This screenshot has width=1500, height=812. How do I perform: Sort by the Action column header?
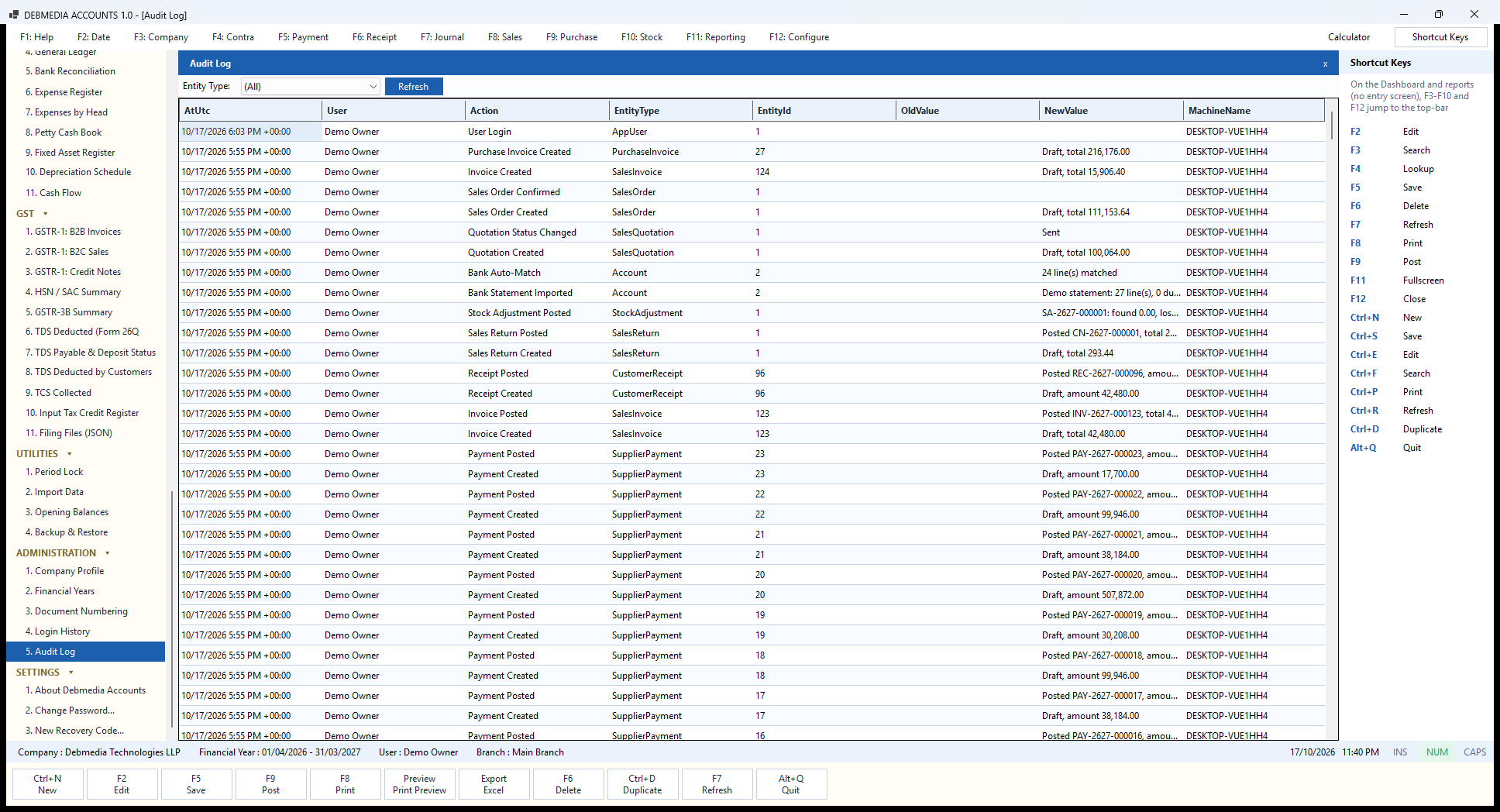click(x=537, y=111)
